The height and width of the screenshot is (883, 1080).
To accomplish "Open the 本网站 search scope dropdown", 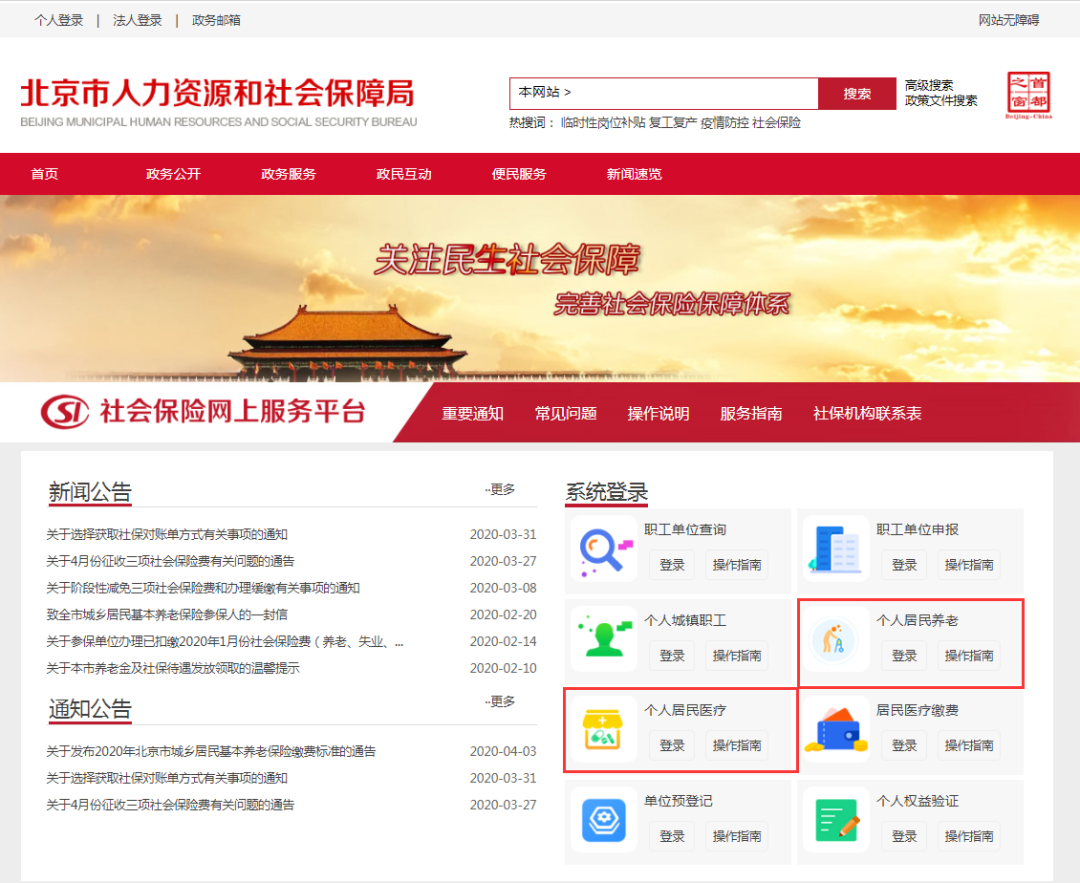I will click(x=544, y=92).
